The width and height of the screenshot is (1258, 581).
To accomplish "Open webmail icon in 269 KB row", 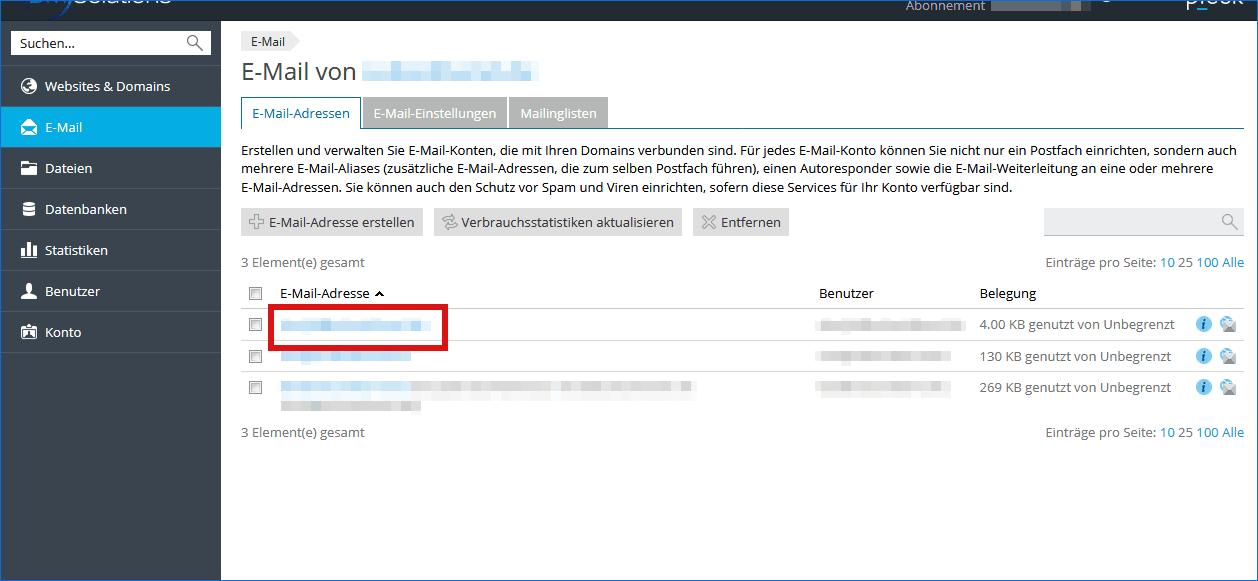I will 1228,387.
